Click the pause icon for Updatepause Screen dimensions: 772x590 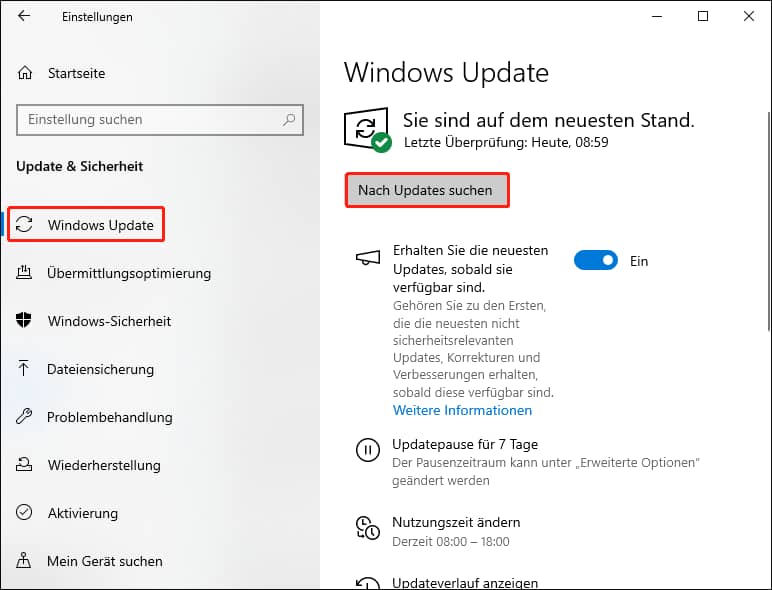368,450
